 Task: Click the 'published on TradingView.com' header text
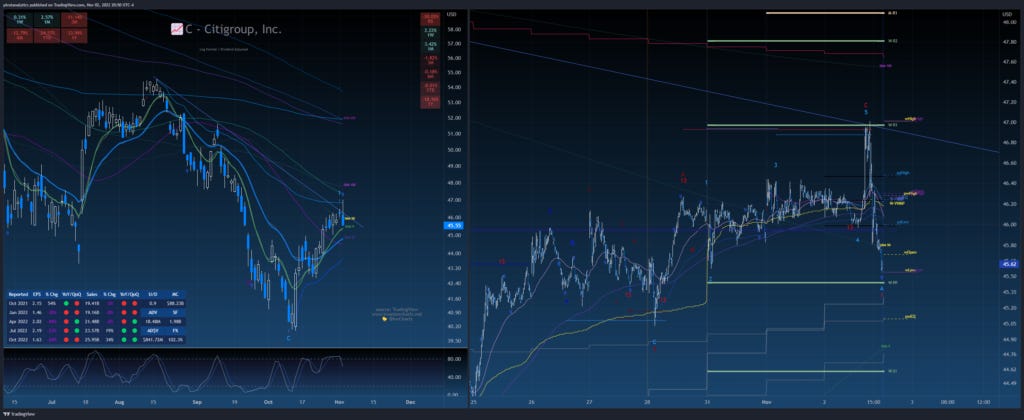(58, 3)
